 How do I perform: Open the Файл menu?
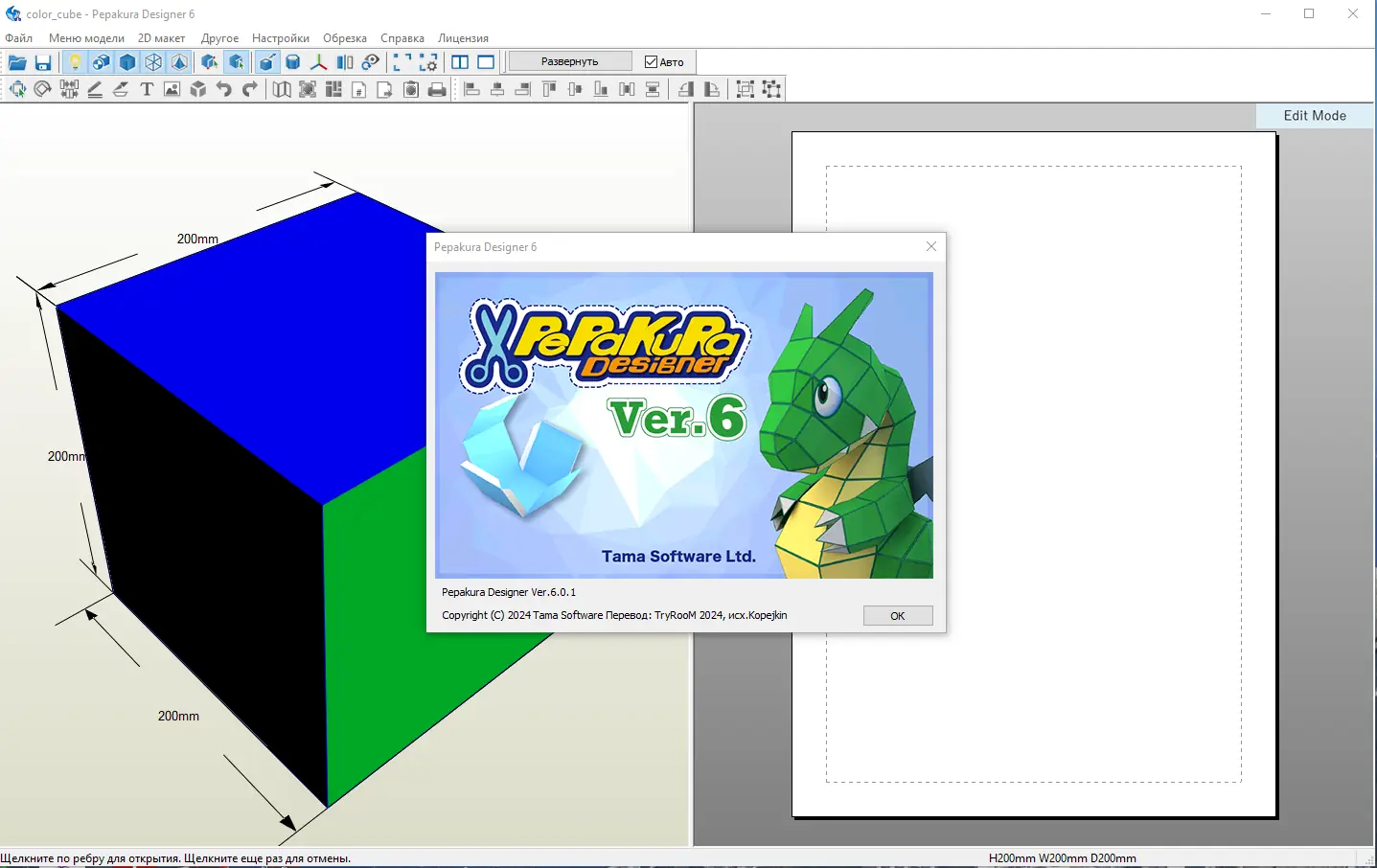point(19,38)
